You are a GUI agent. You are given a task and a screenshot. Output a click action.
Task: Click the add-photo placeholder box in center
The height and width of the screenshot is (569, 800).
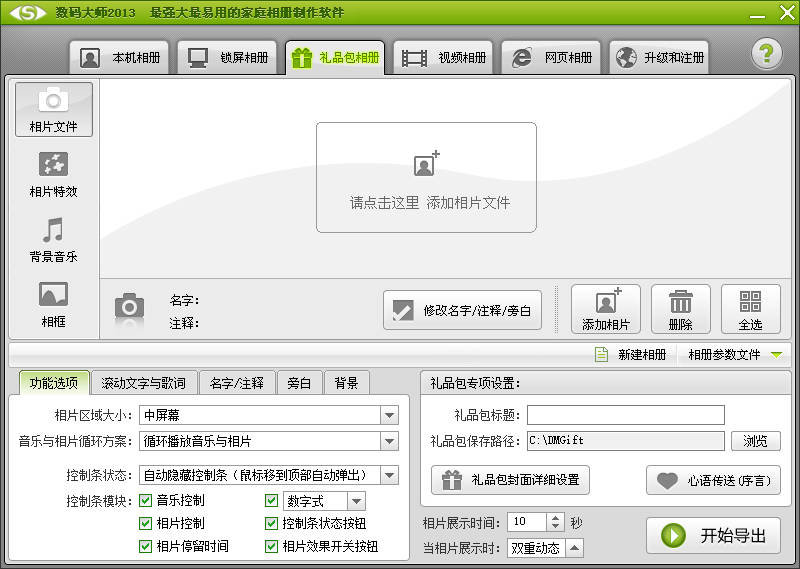426,177
